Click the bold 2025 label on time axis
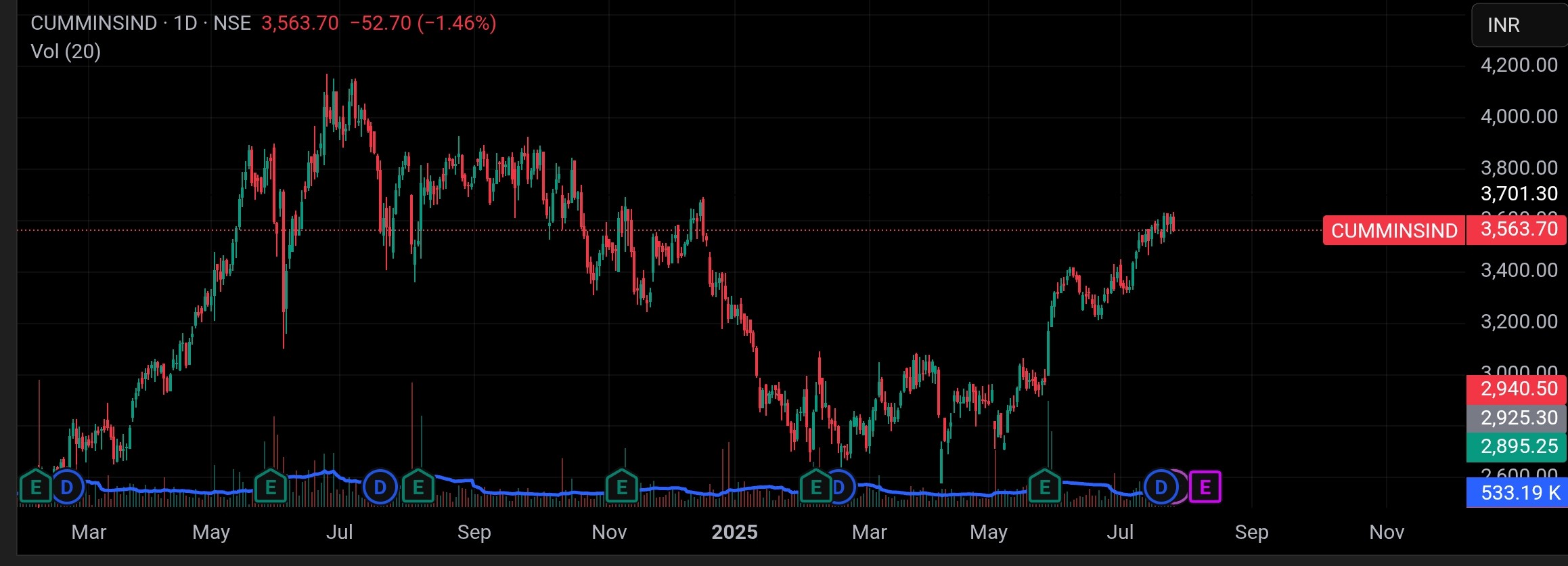The image size is (1568, 566). pyautogui.click(x=734, y=532)
